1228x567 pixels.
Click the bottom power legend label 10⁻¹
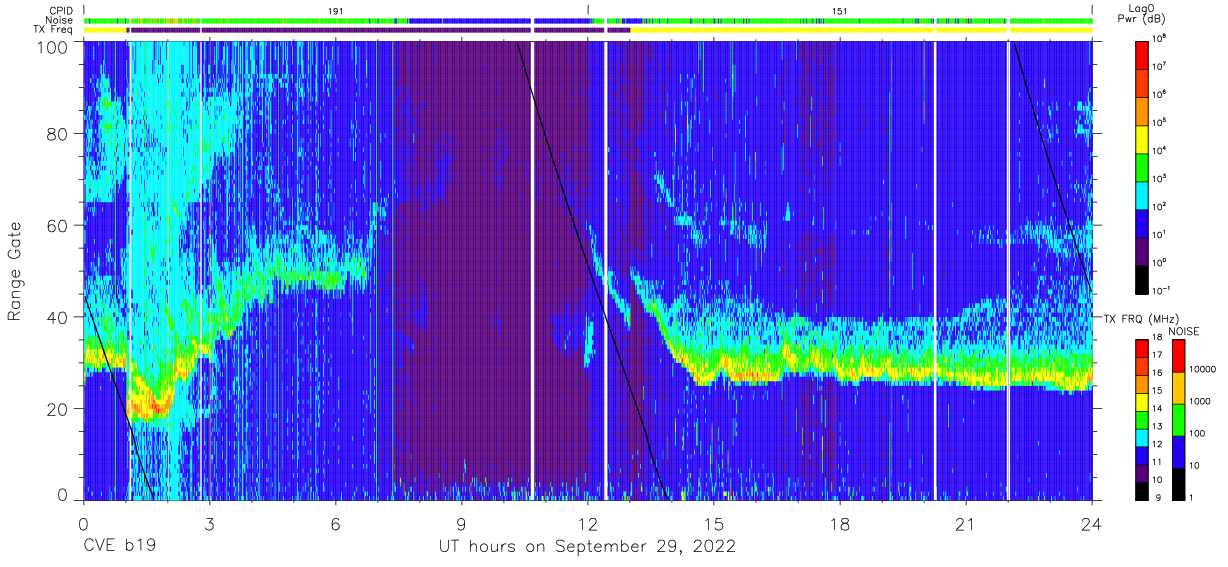[1162, 290]
